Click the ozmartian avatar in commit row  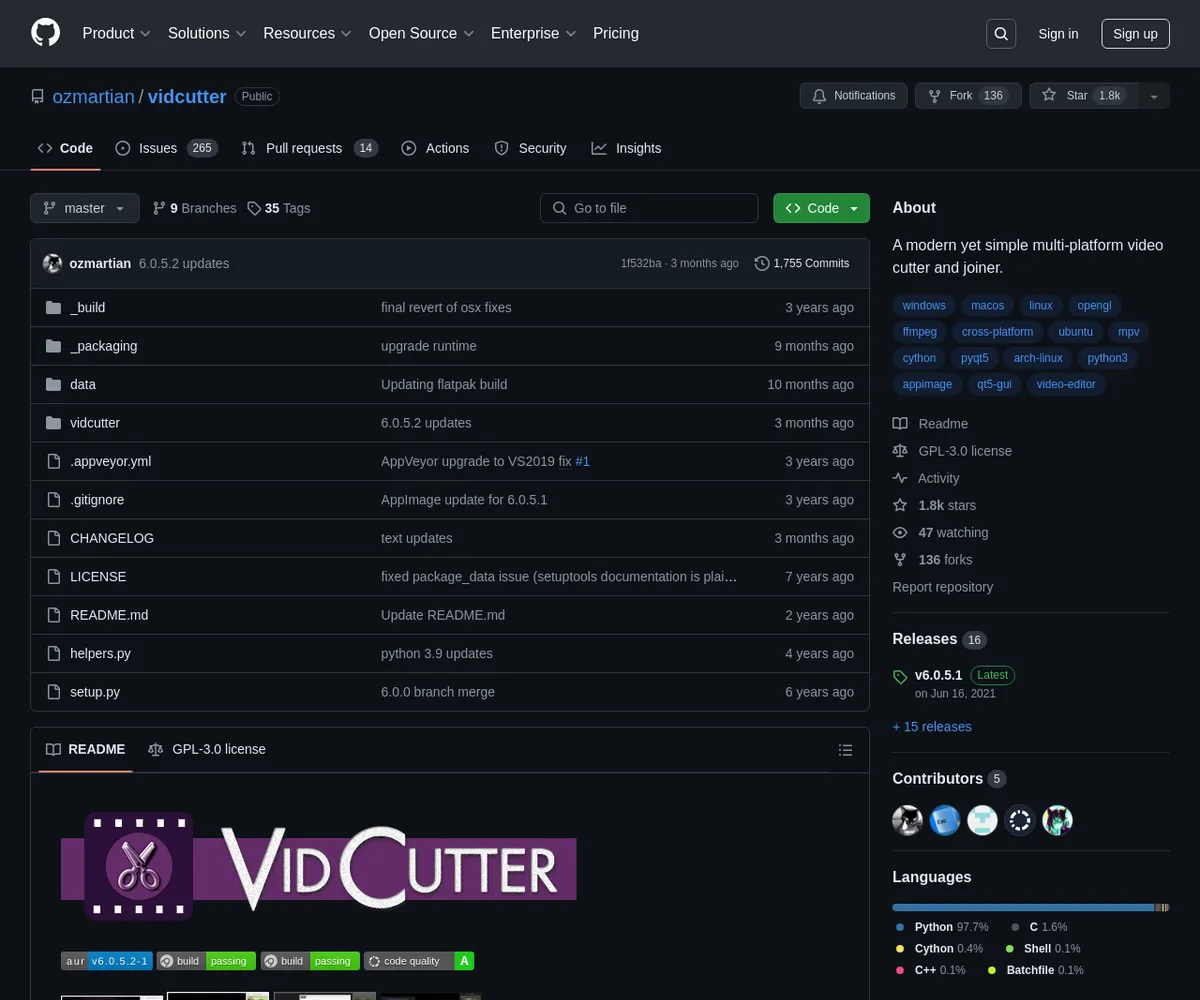(x=52, y=264)
